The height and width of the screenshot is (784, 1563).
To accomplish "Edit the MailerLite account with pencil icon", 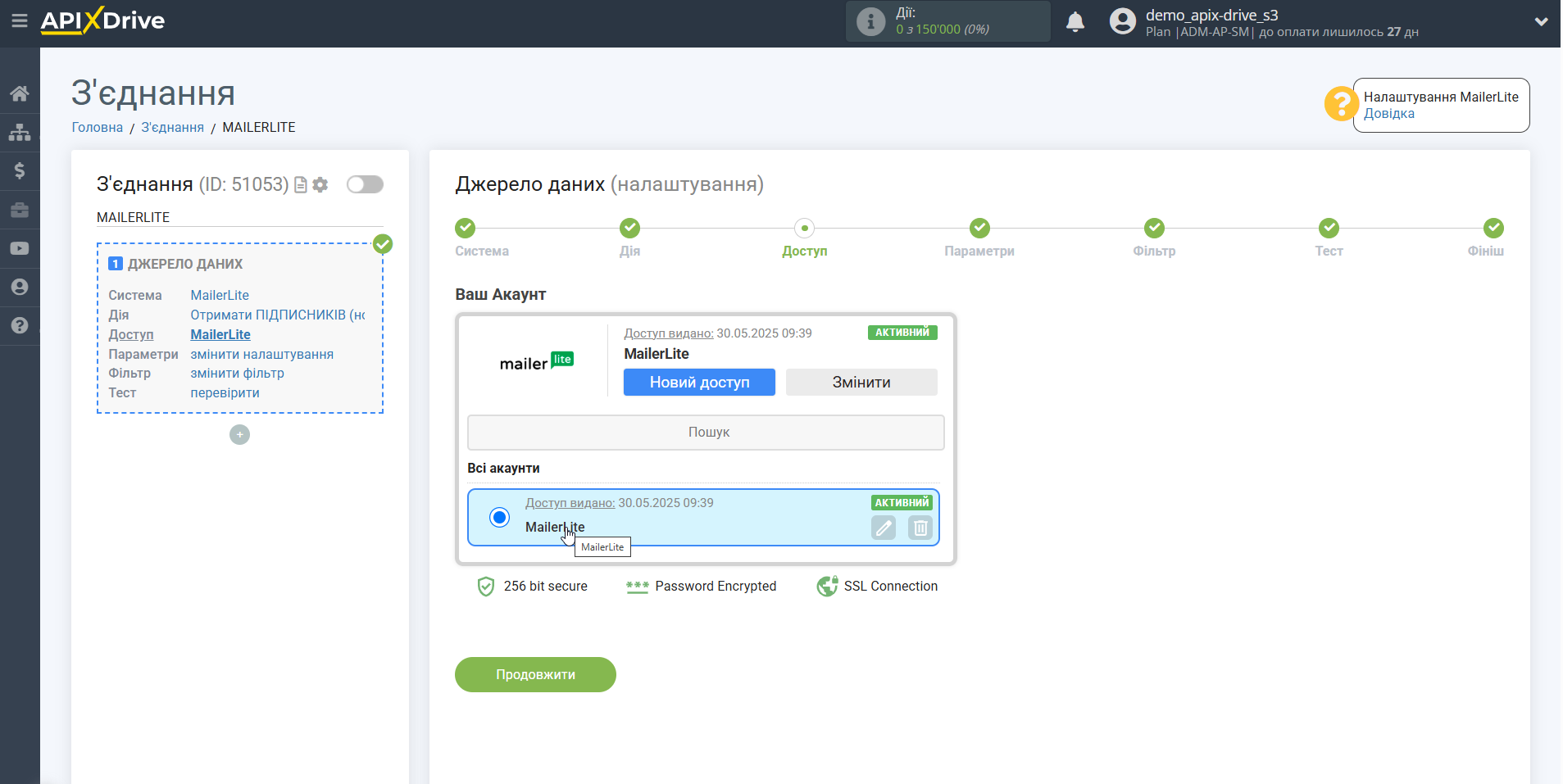I will (884, 528).
